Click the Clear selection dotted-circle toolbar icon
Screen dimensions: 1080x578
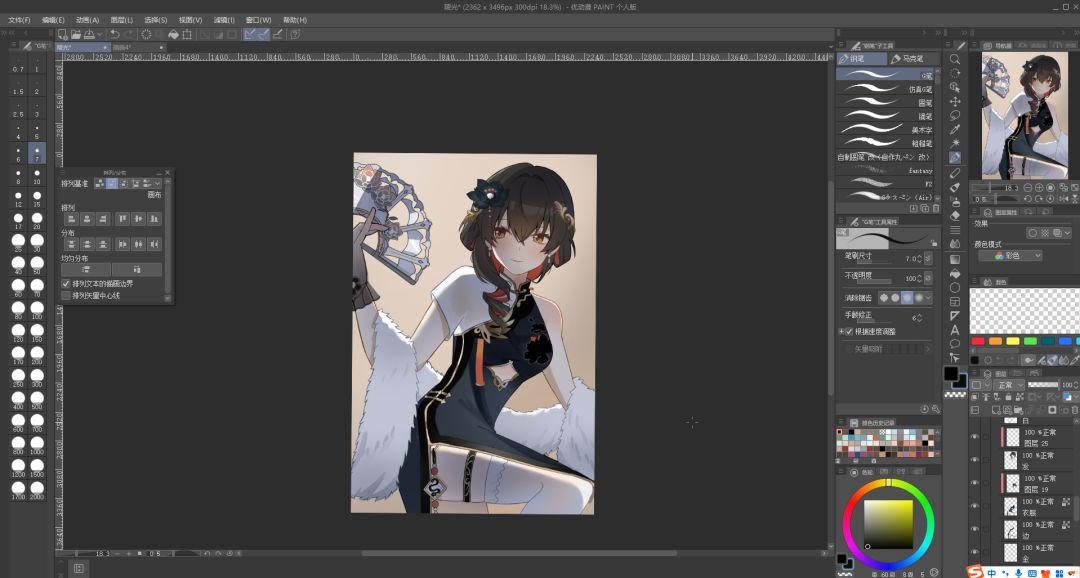tap(146, 34)
